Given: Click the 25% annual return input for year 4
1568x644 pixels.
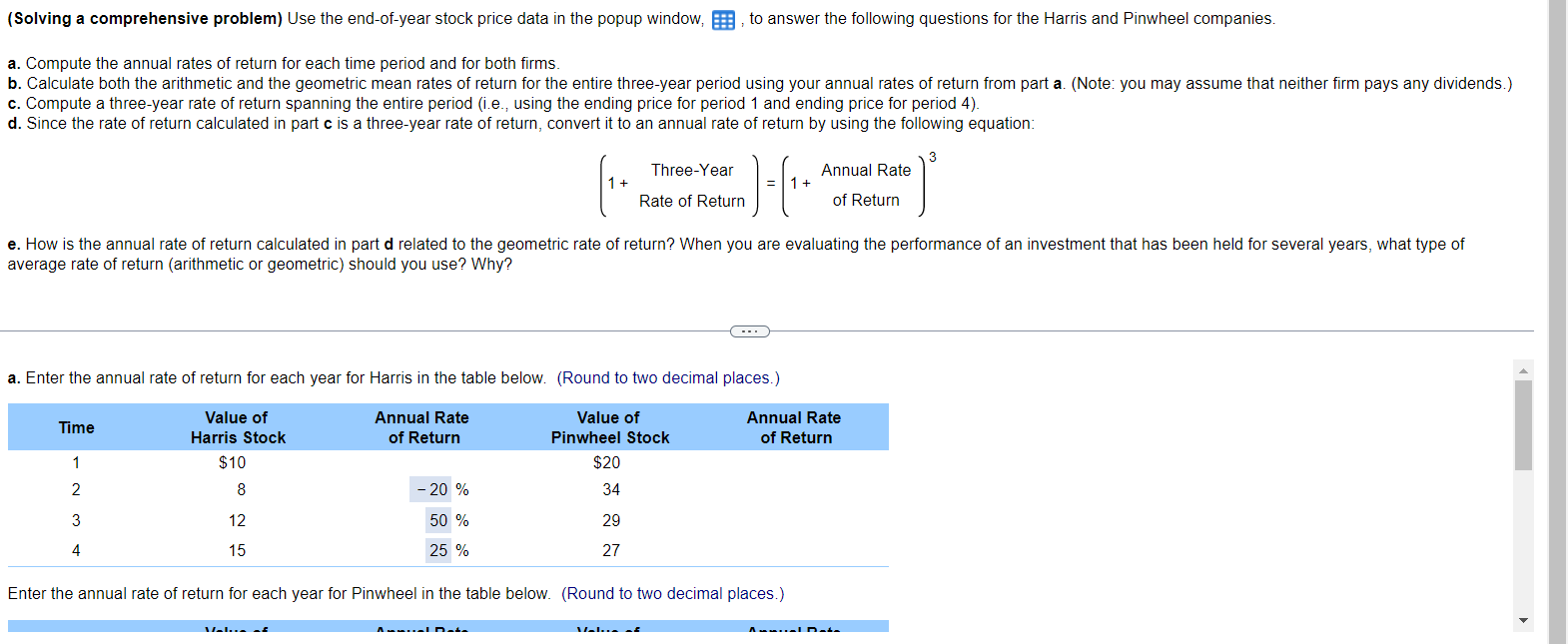Looking at the screenshot, I should coord(439,550).
